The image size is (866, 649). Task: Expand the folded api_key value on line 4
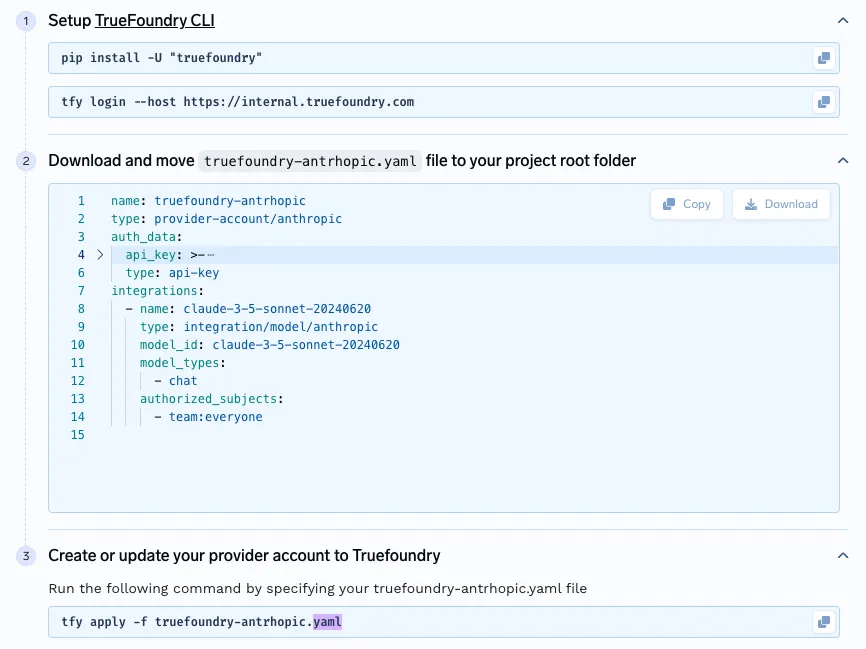[x=99, y=254]
